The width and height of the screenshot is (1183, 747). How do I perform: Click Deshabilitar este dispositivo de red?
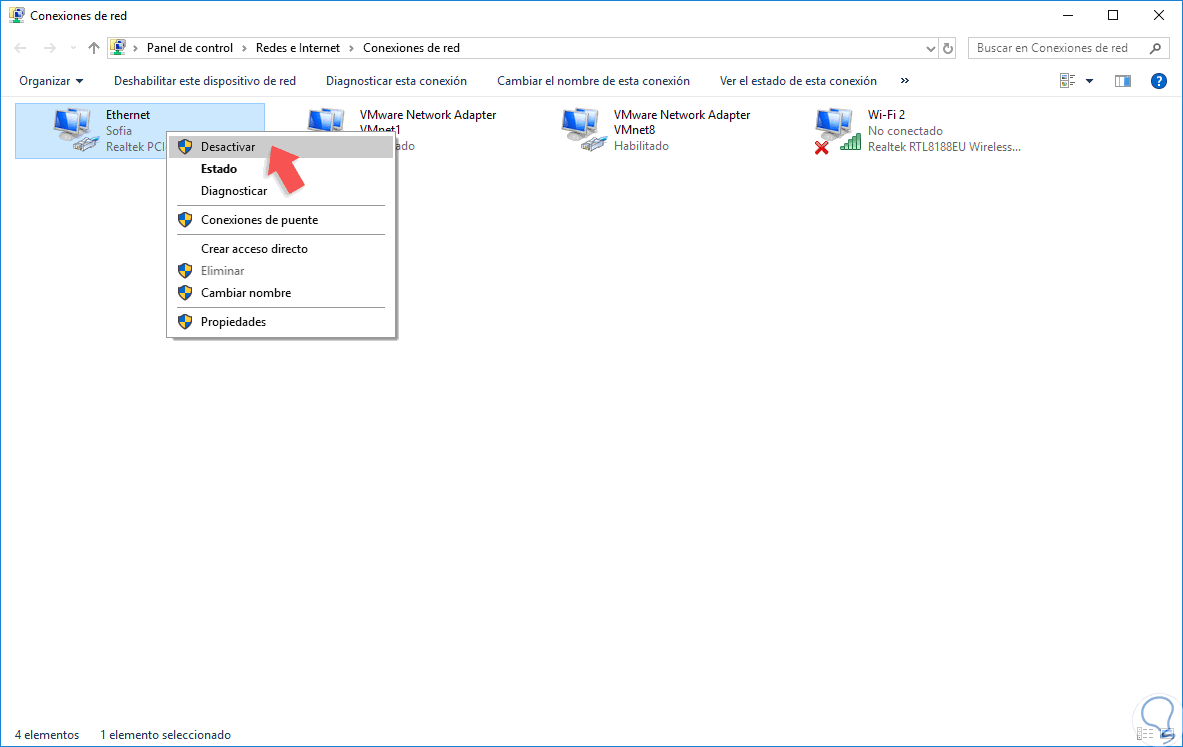[204, 81]
